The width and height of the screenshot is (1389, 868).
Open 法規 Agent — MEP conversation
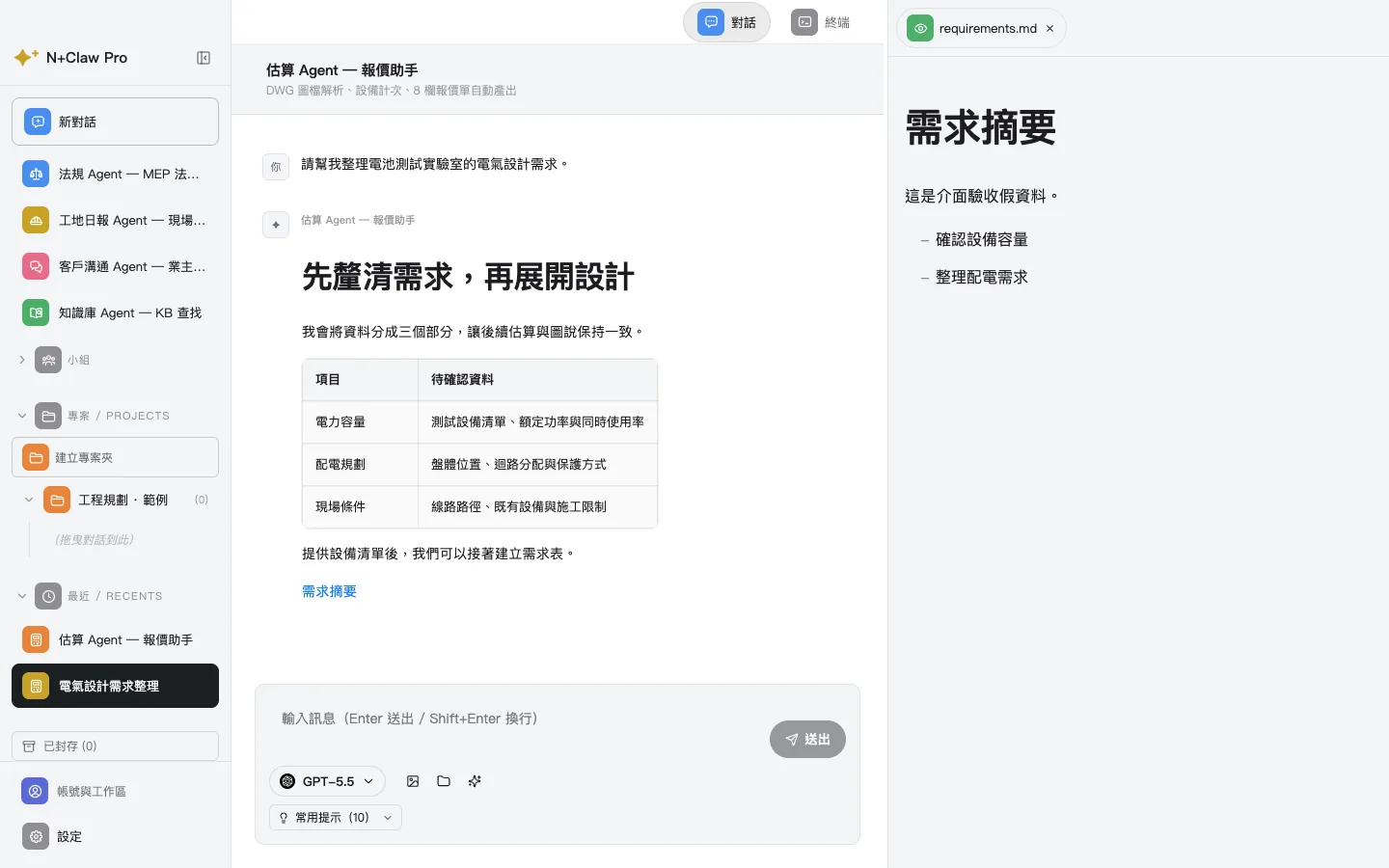point(115,174)
